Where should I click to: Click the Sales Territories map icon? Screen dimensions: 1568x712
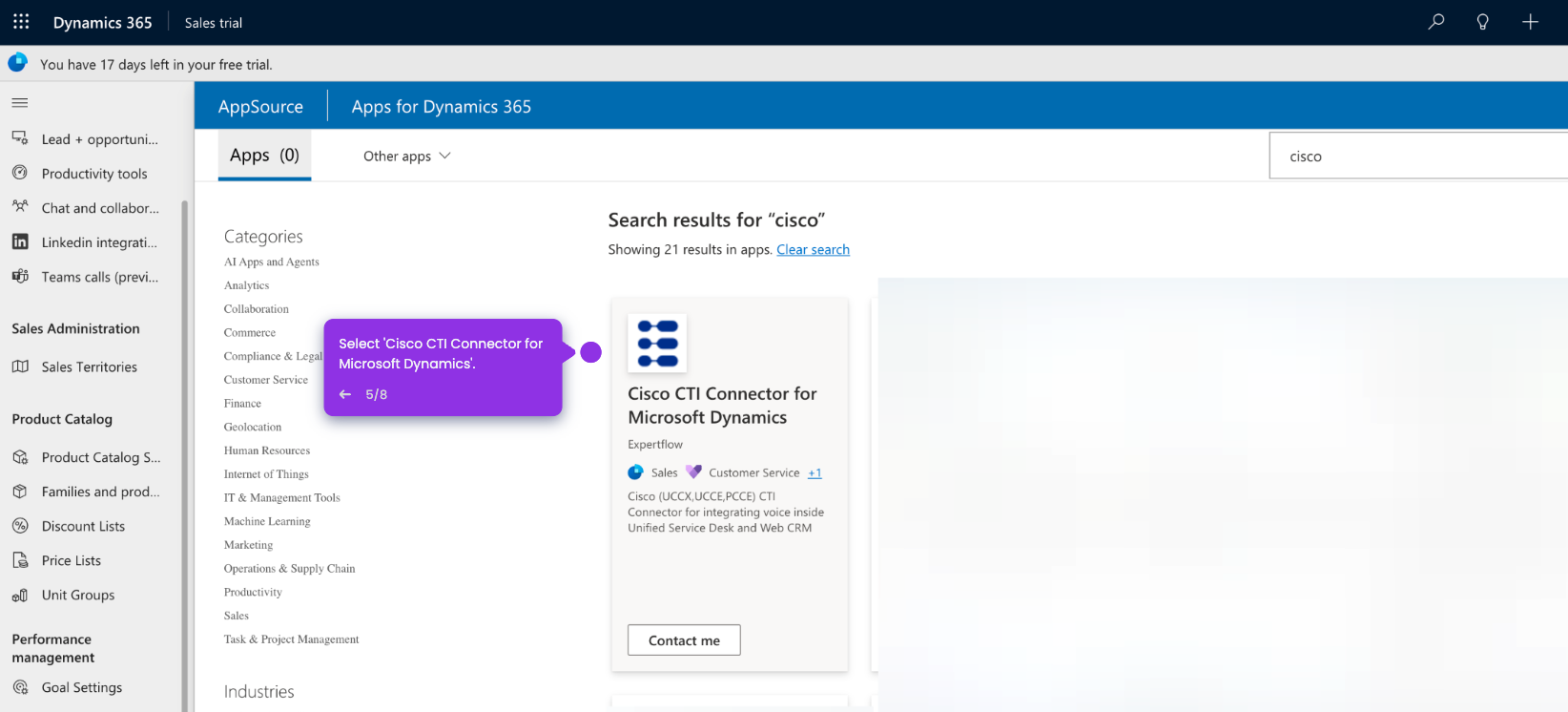[20, 366]
